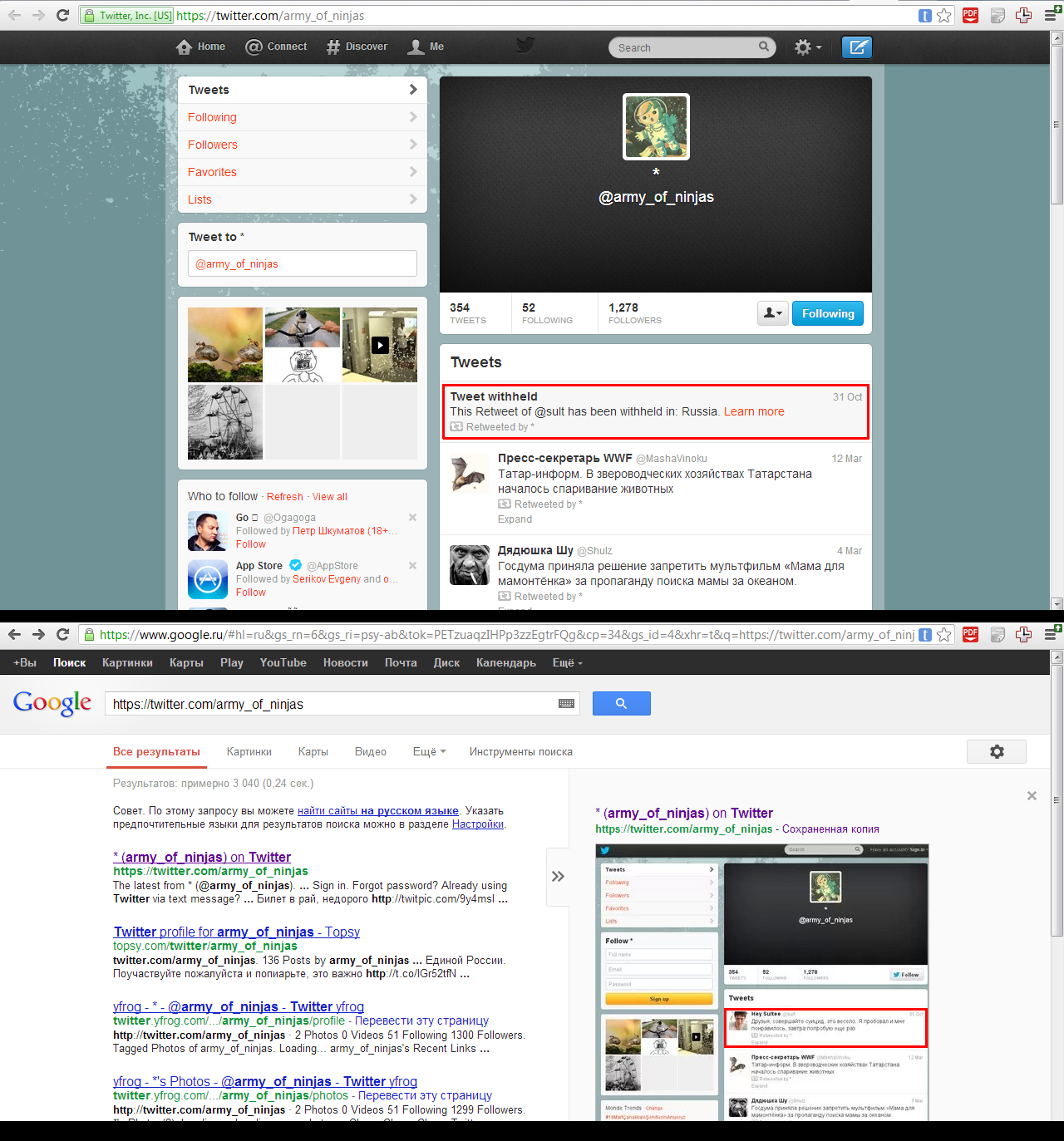The width and height of the screenshot is (1064, 1141).
Task: Go forward in the Google browser window
Action: point(38,634)
